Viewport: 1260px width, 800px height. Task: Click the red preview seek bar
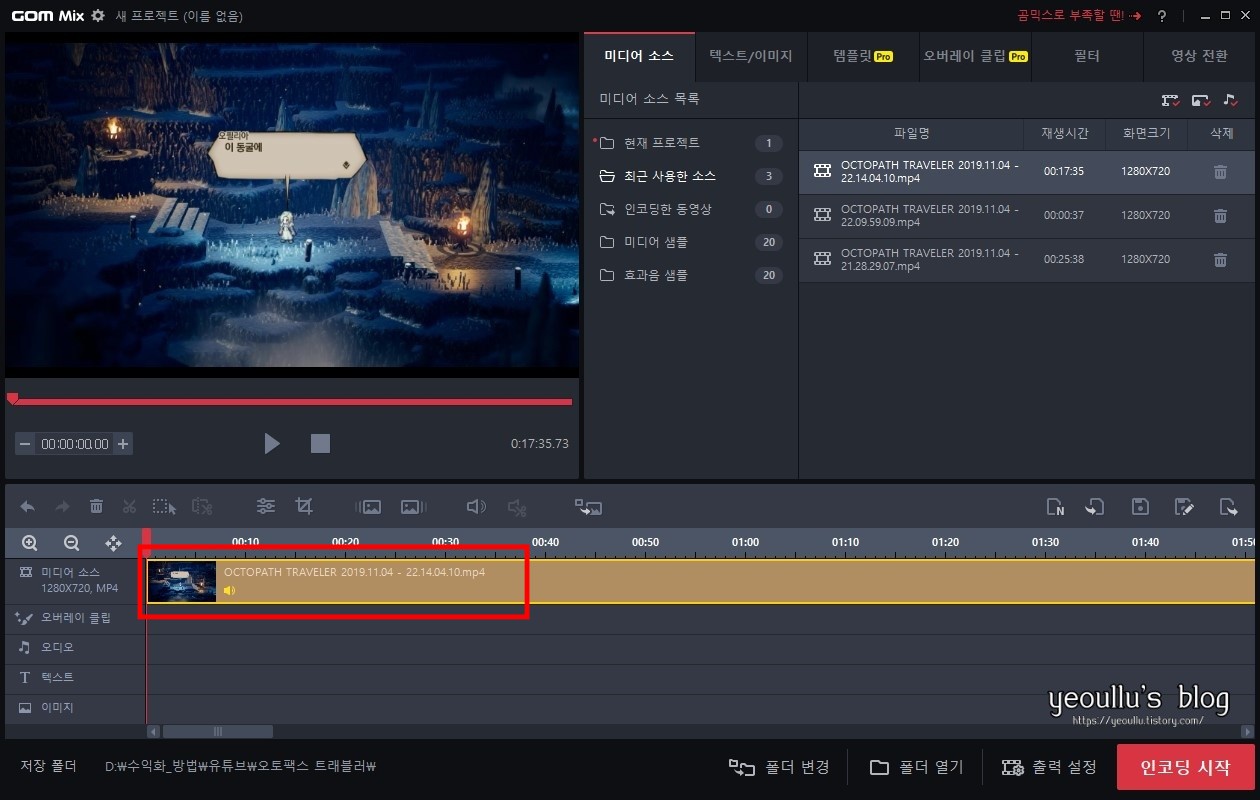coord(290,402)
